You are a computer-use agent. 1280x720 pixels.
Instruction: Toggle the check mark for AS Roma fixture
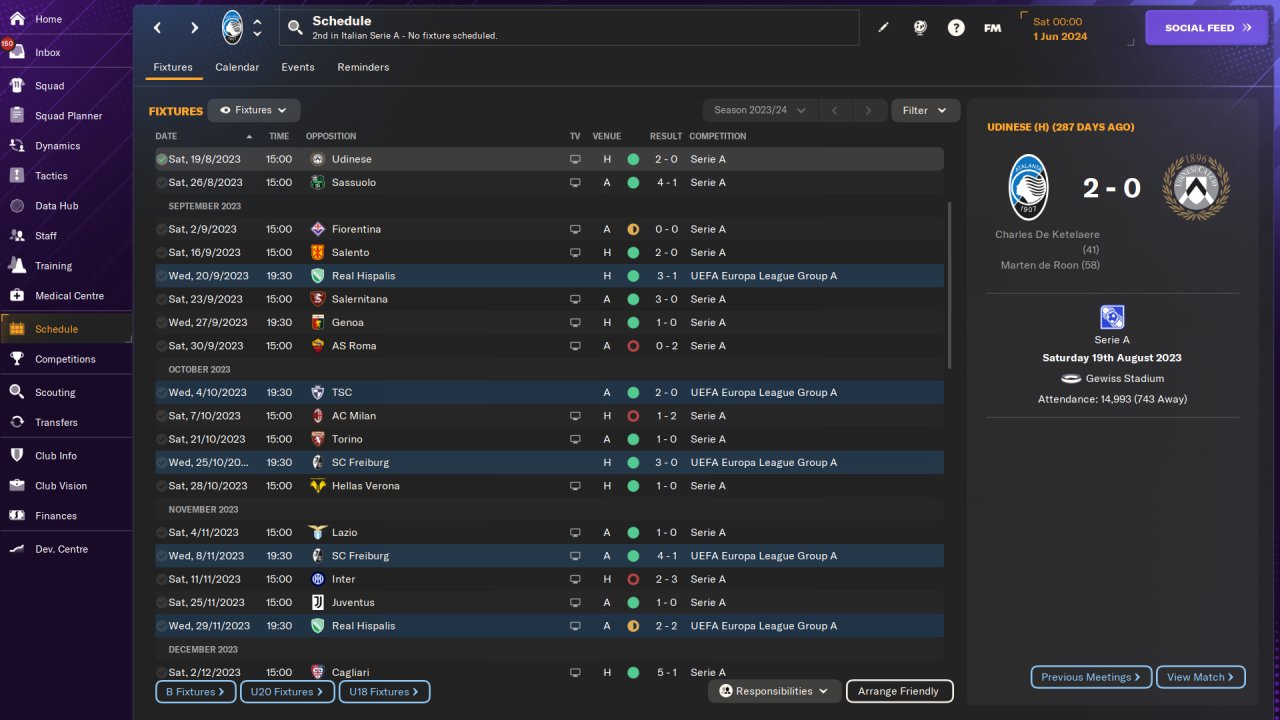click(x=161, y=346)
